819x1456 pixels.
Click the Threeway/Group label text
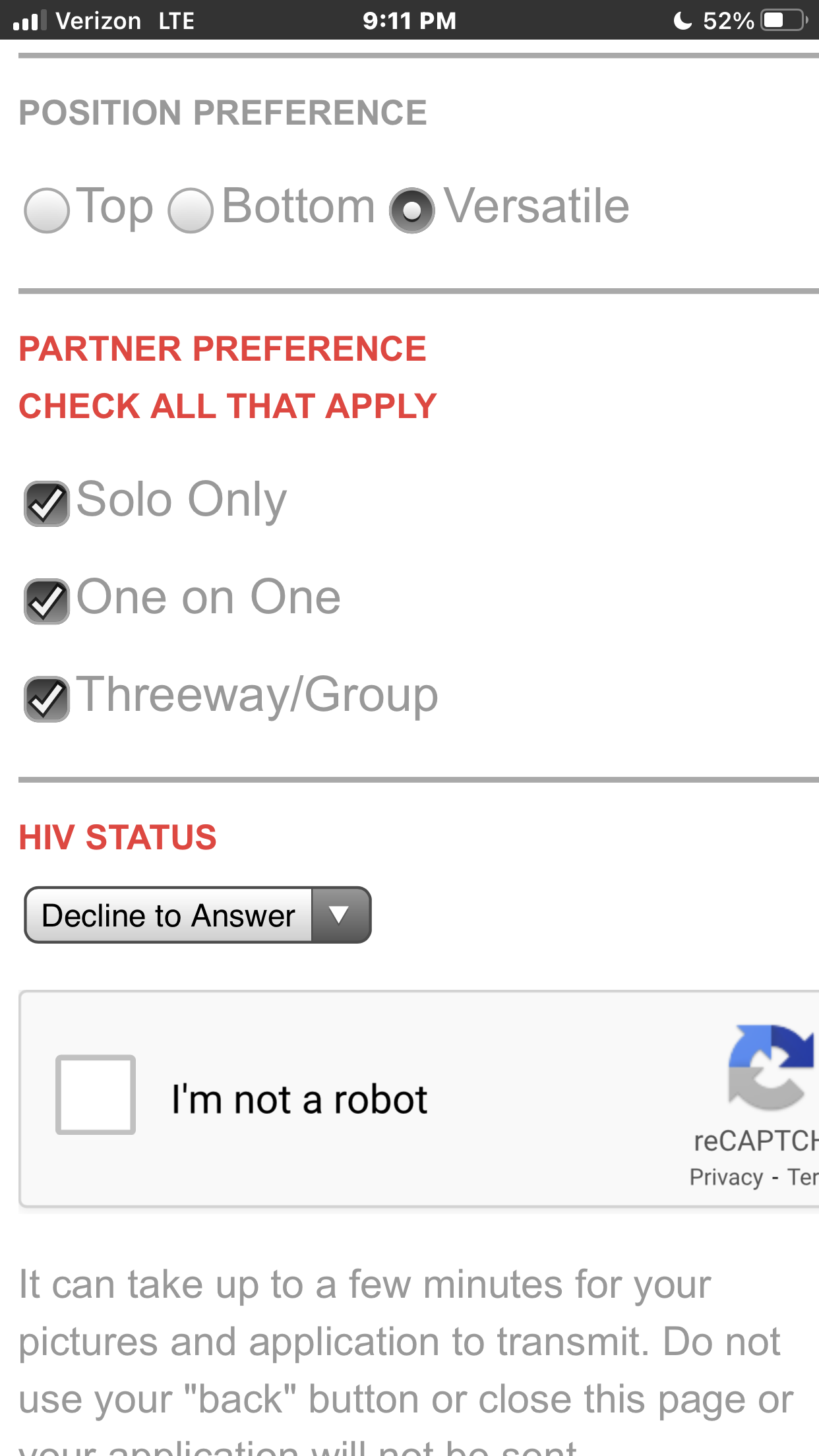coord(258,696)
